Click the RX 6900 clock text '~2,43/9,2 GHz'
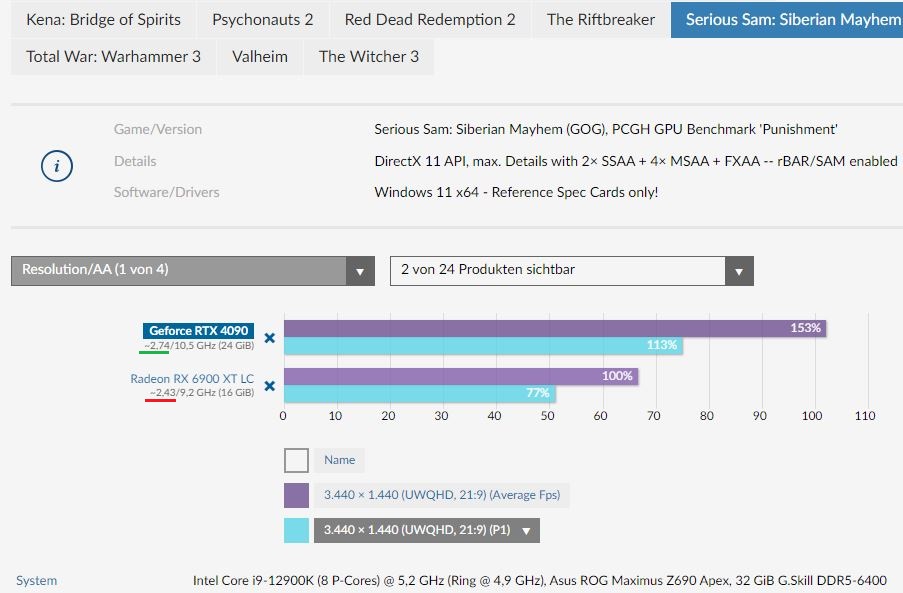The width and height of the screenshot is (903, 593). pyautogui.click(x=183, y=393)
